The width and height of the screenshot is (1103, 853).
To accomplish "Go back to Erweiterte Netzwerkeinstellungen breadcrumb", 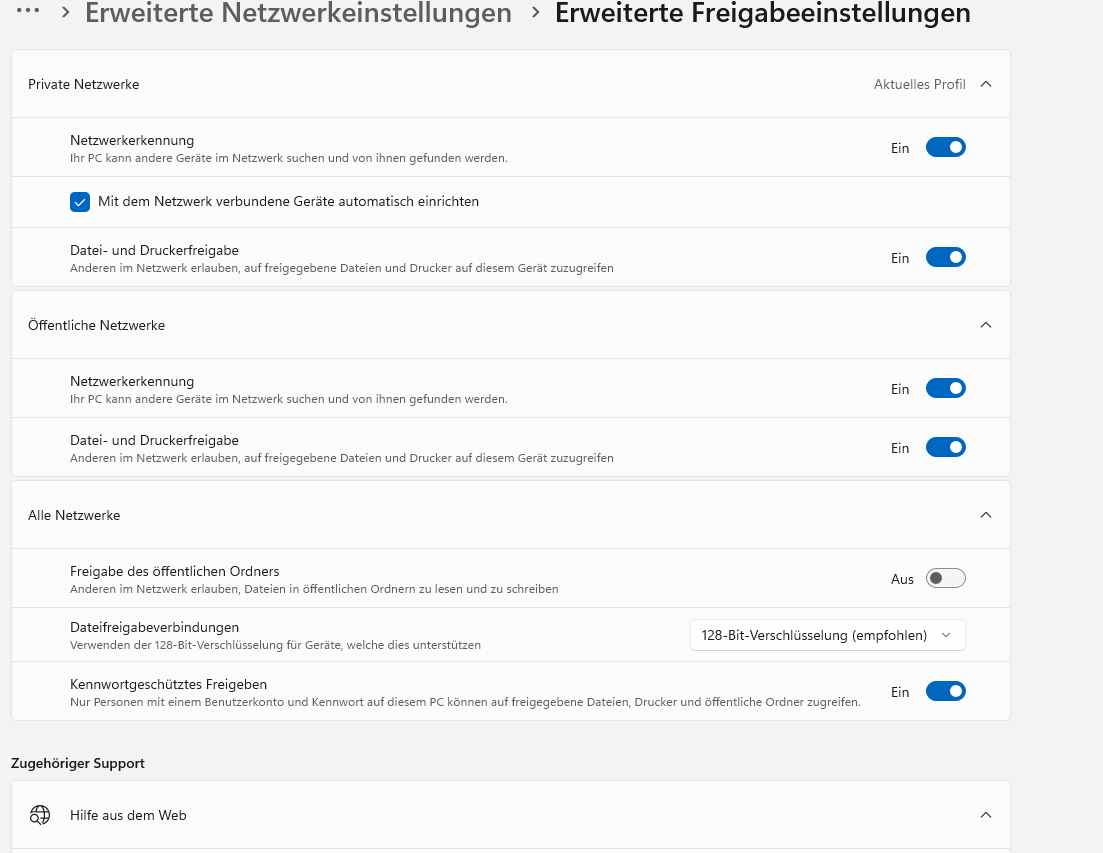I will point(298,13).
